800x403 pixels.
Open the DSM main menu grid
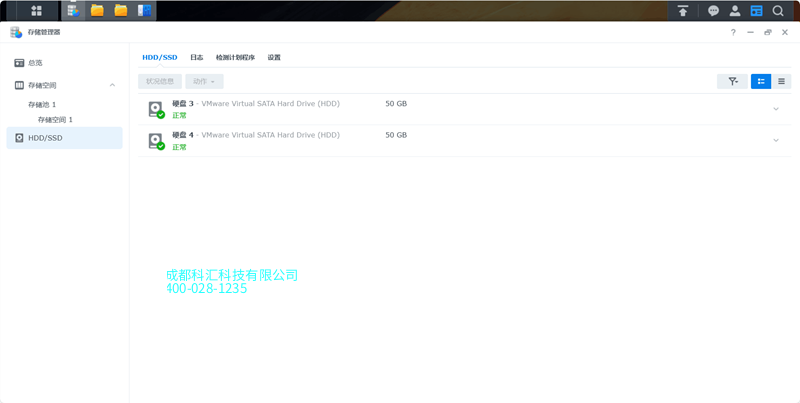pos(36,11)
